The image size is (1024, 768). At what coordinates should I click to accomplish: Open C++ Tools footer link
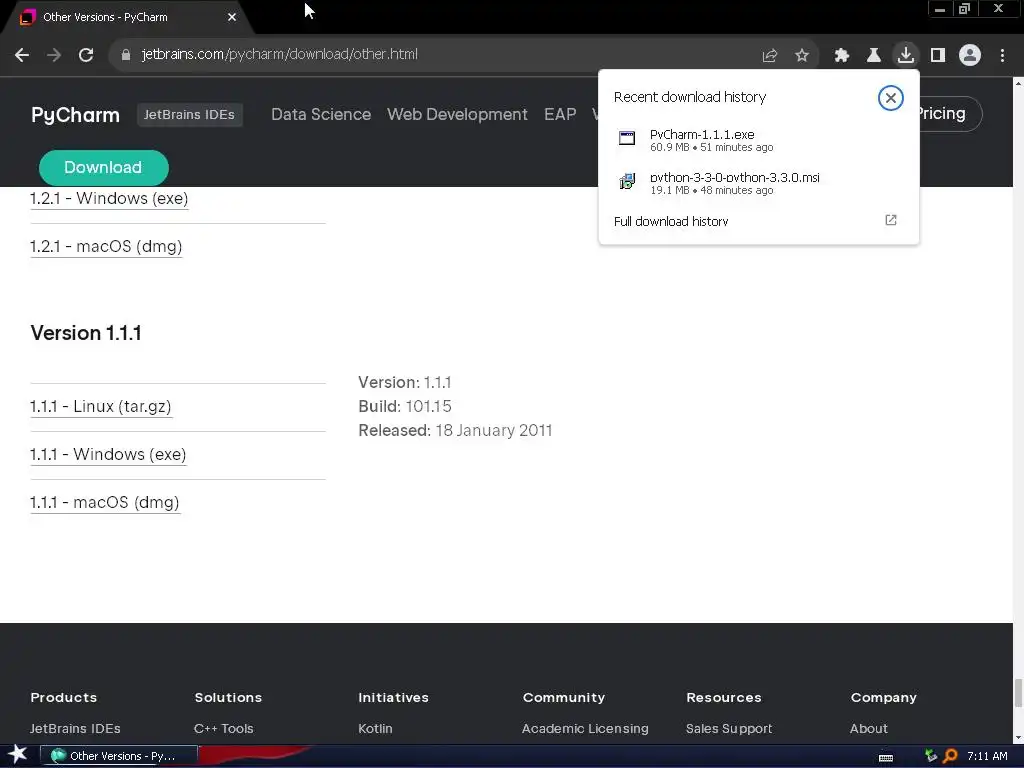223,728
